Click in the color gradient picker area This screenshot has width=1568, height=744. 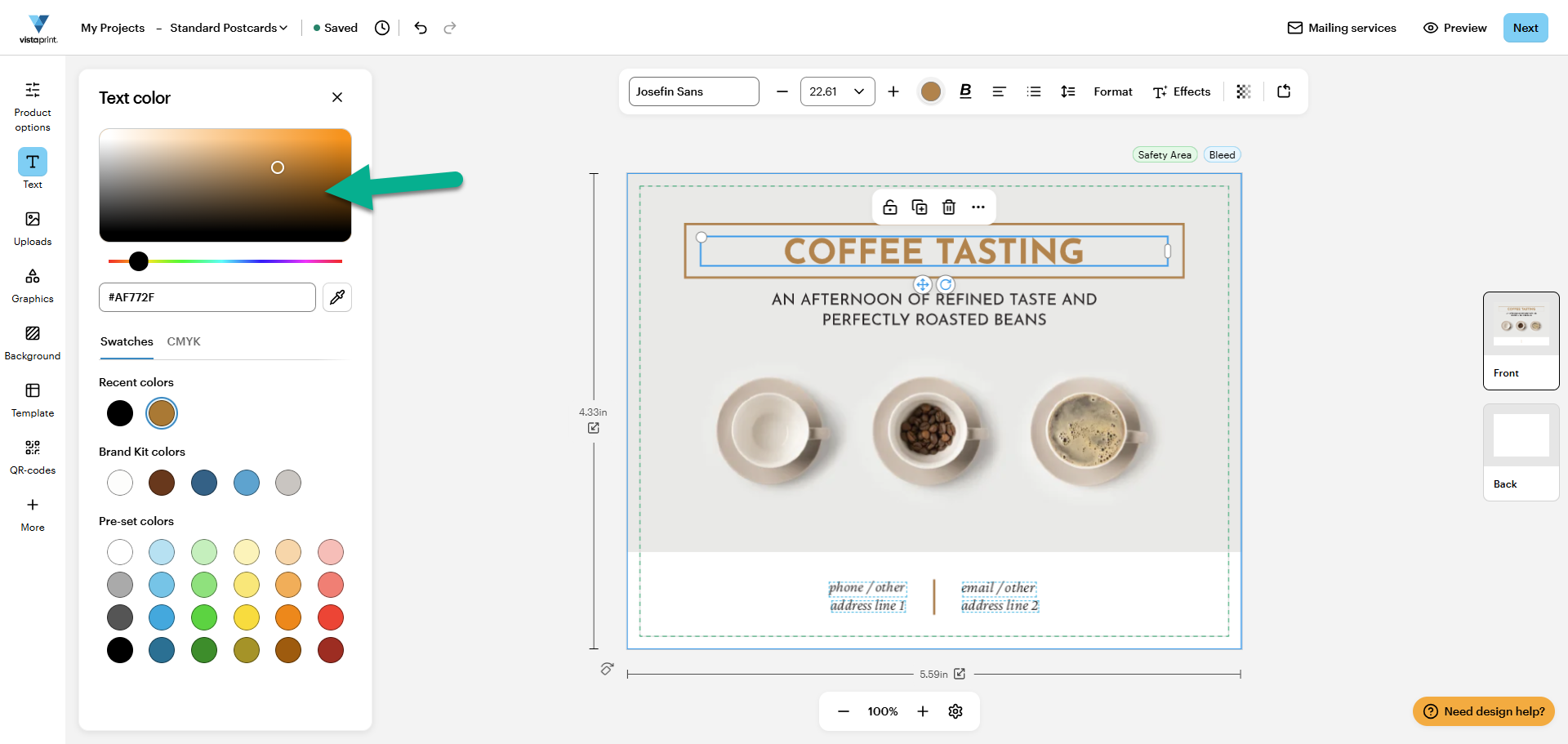click(x=225, y=185)
